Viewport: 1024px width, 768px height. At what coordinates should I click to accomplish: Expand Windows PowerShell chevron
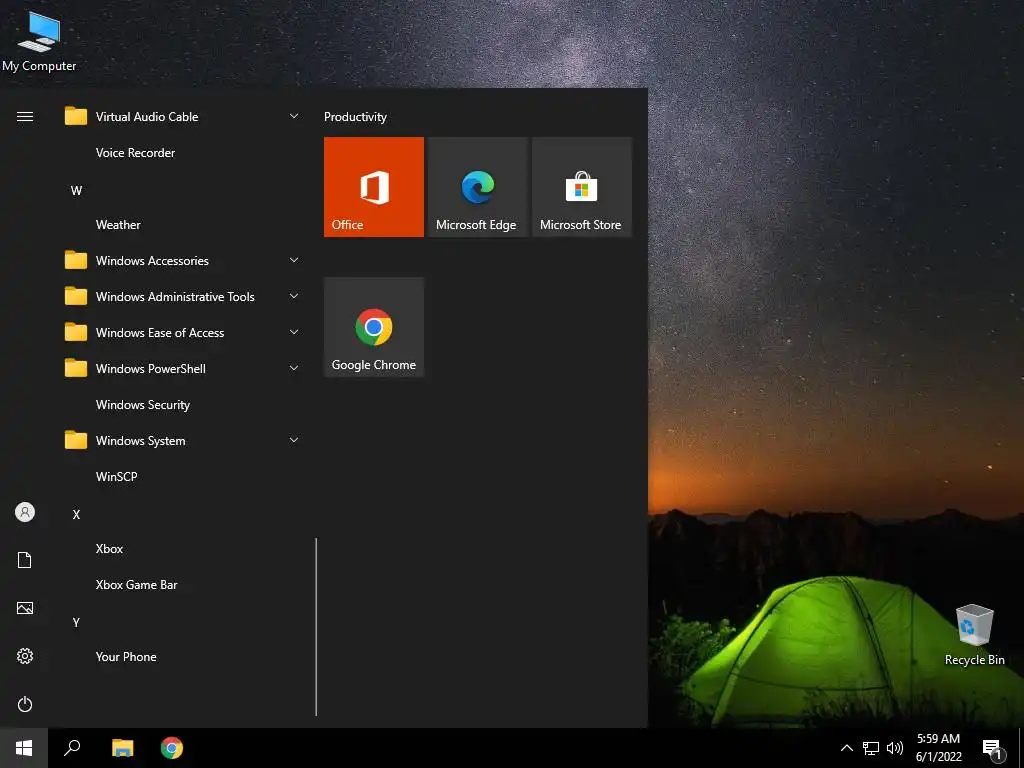(294, 368)
